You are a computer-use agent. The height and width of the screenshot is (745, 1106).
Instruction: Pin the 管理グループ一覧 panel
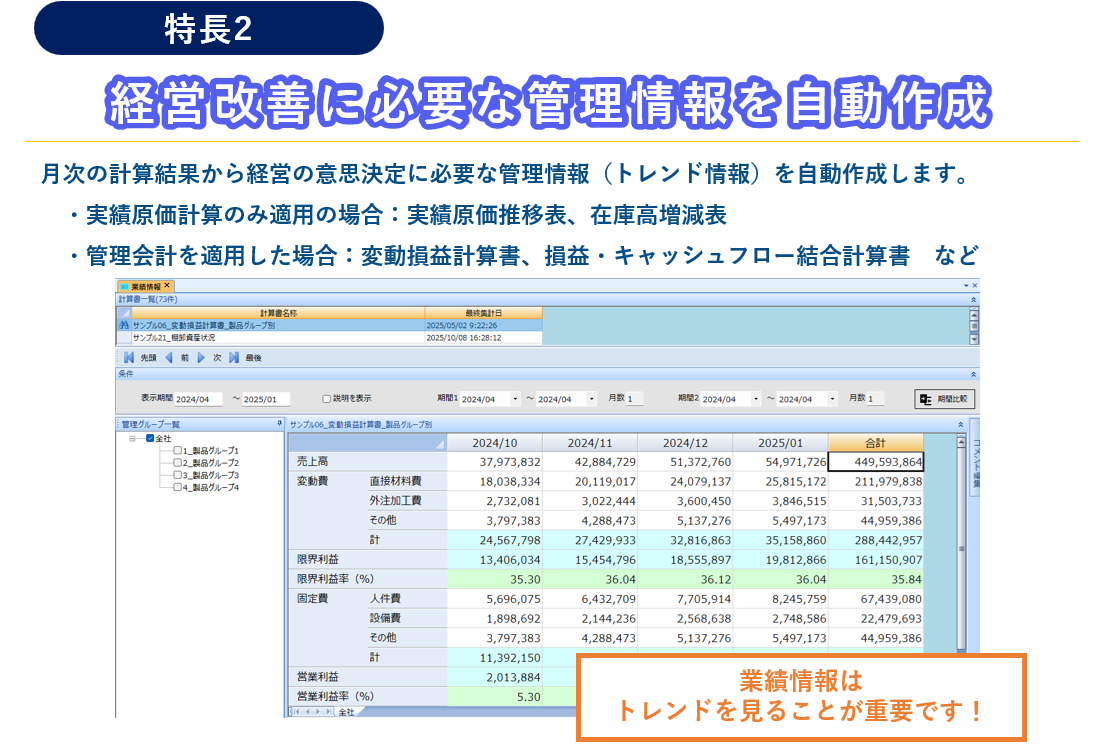[x=279, y=424]
